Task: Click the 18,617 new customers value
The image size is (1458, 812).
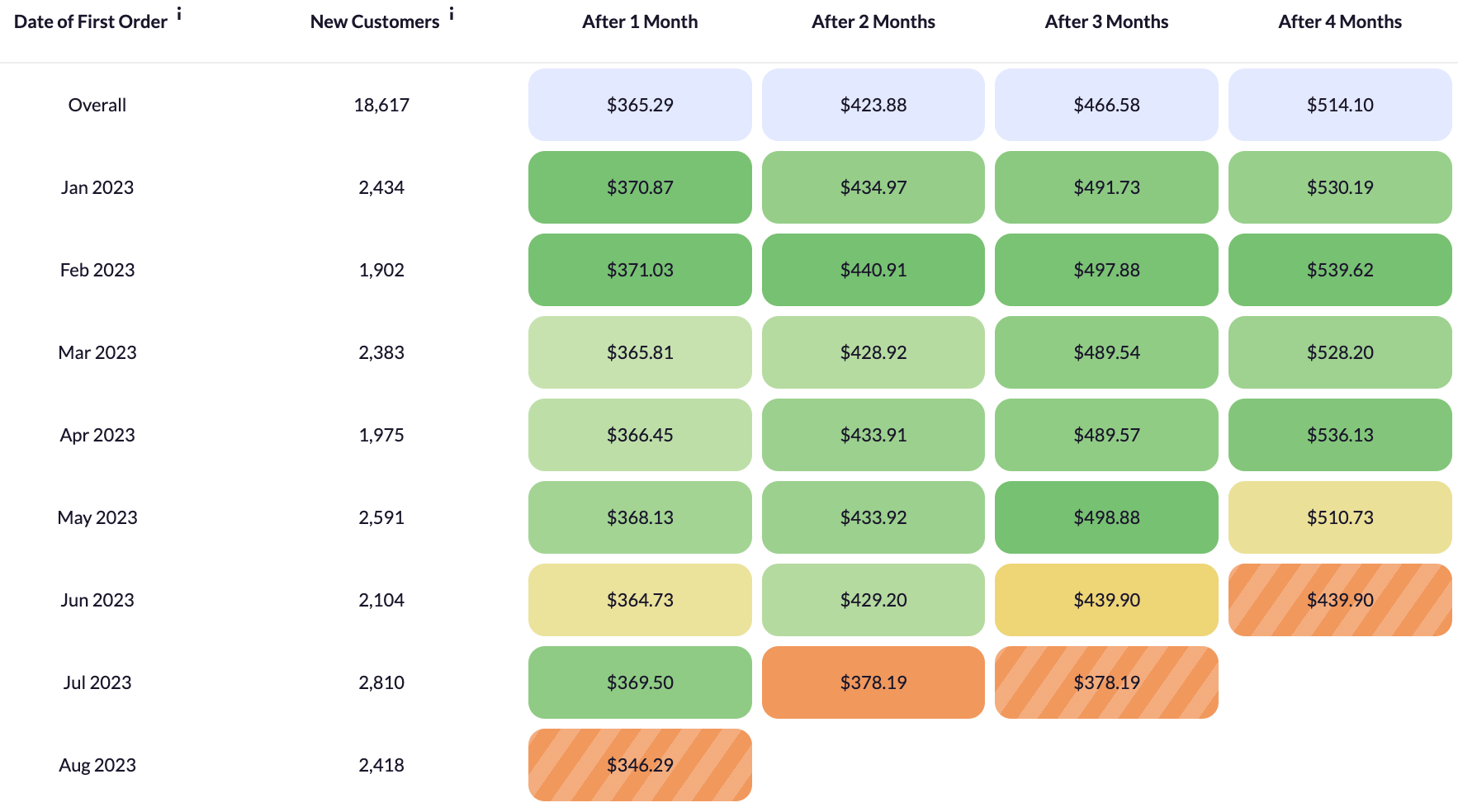Action: [x=381, y=105]
